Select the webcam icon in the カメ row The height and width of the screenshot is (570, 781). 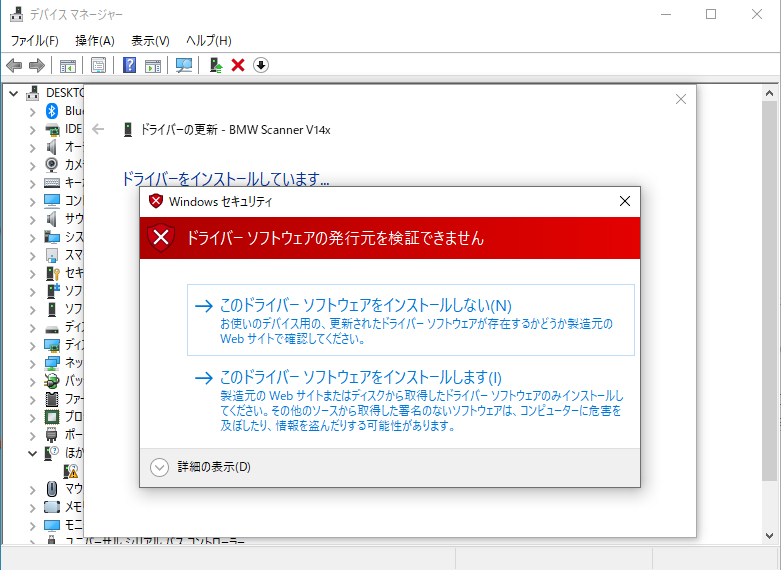tap(51, 164)
